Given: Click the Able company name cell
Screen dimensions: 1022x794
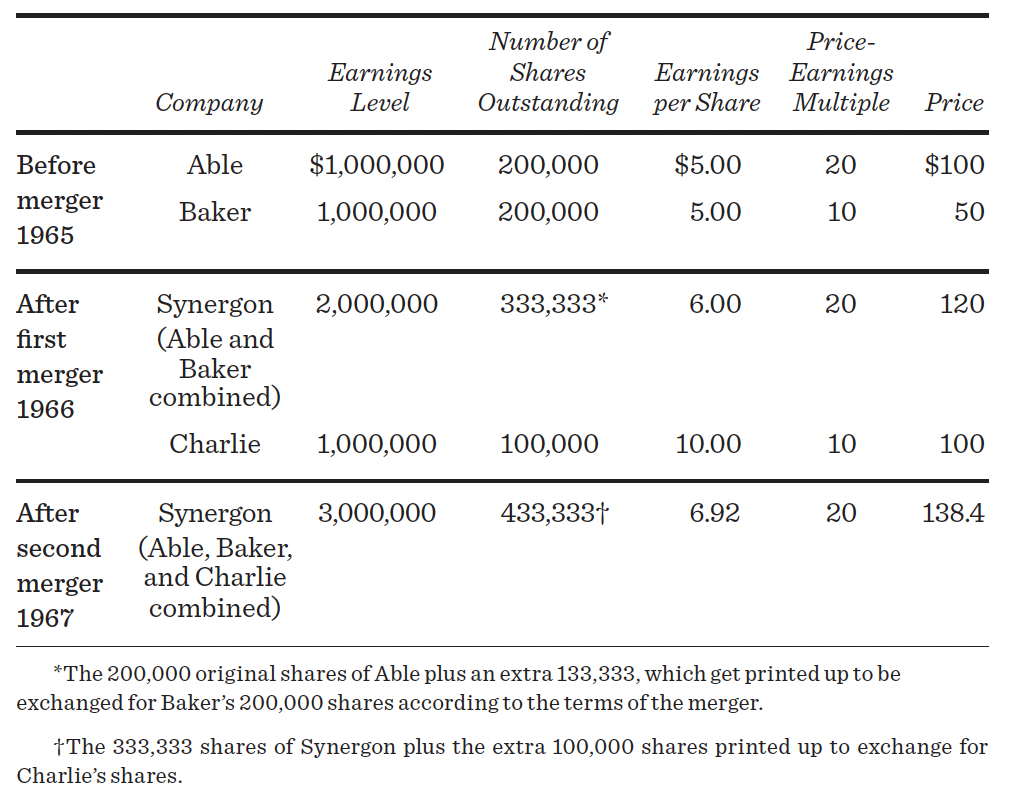Looking at the screenshot, I should point(215,165).
